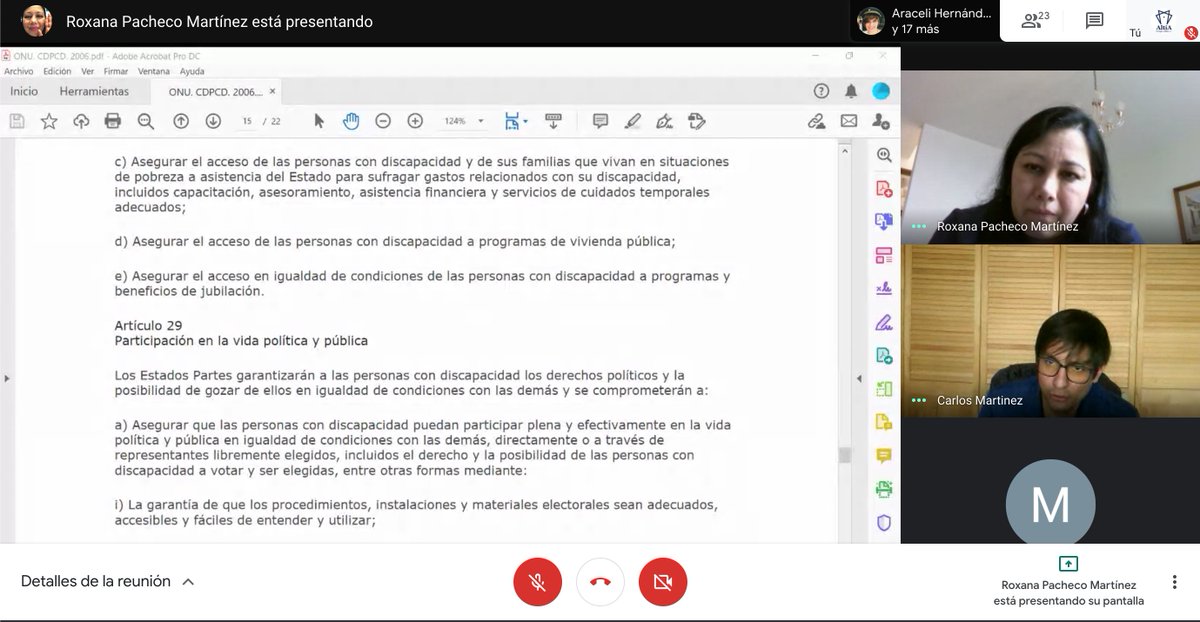1200x622 pixels.
Task: Hang up the call with red phone button
Action: pyautogui.click(x=600, y=582)
